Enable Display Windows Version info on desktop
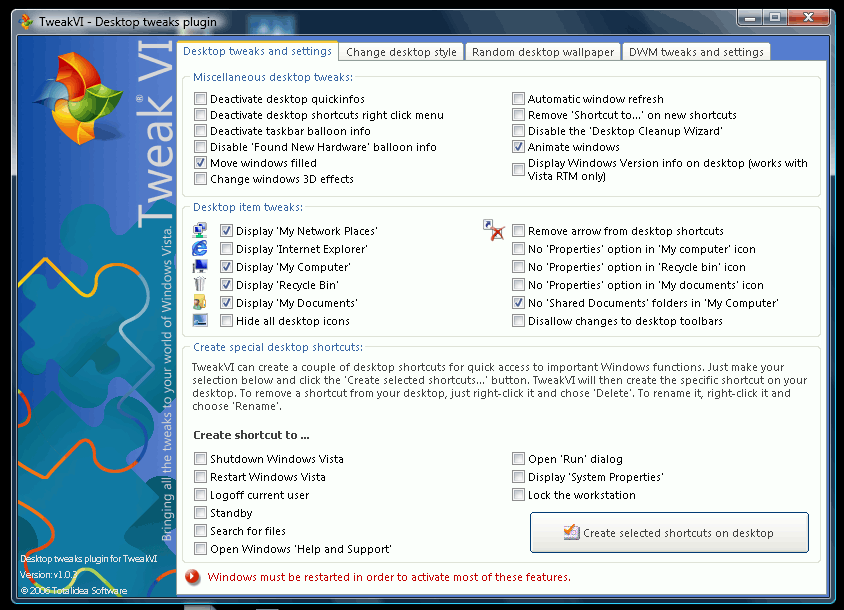This screenshot has width=844, height=610. coord(518,170)
